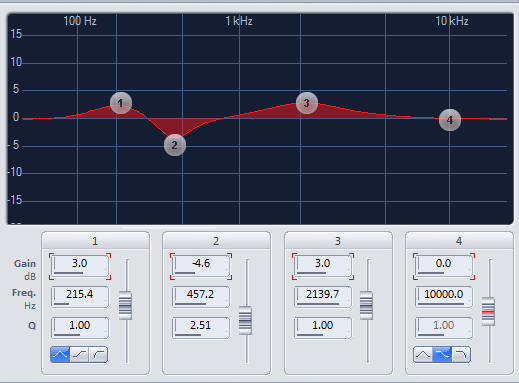Viewport: 519px width, 383px height.
Task: Click band 1 node on EQ graph
Action: point(121,103)
